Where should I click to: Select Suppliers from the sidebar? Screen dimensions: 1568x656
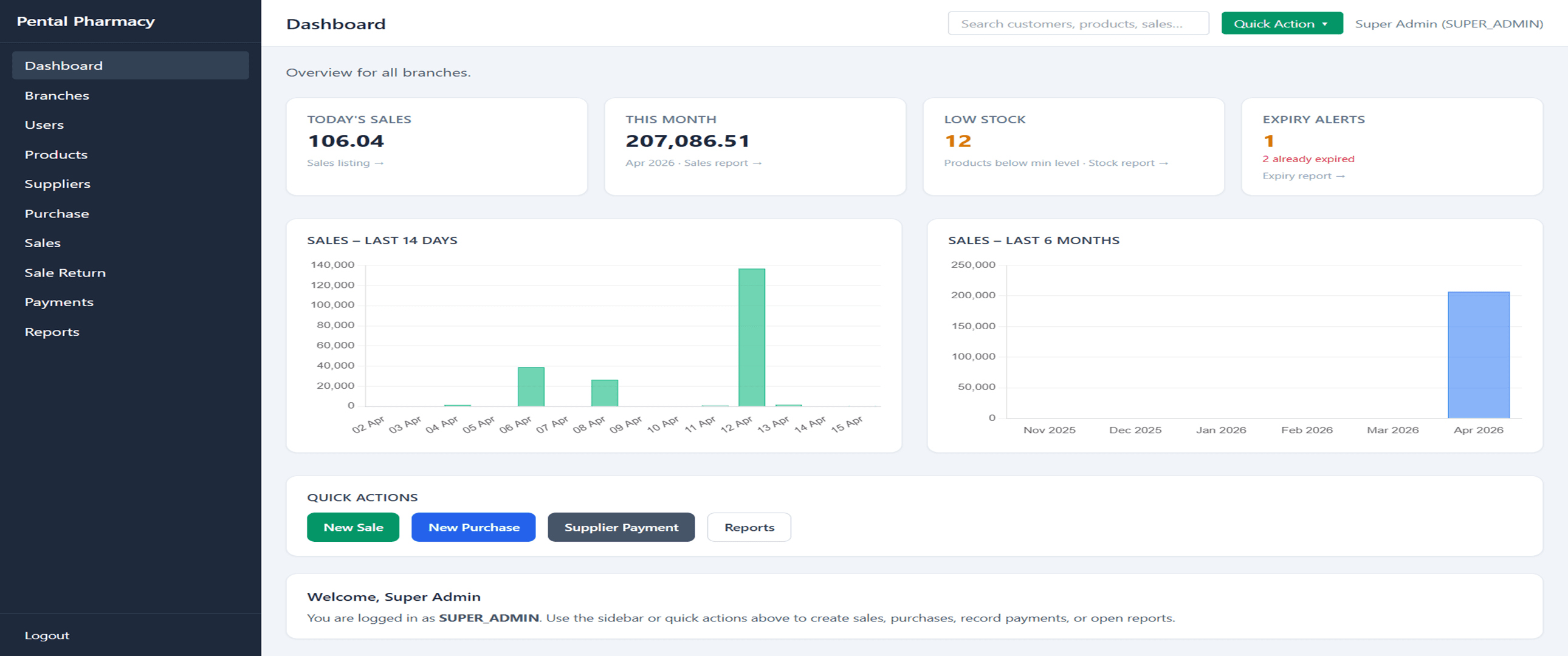[57, 184]
